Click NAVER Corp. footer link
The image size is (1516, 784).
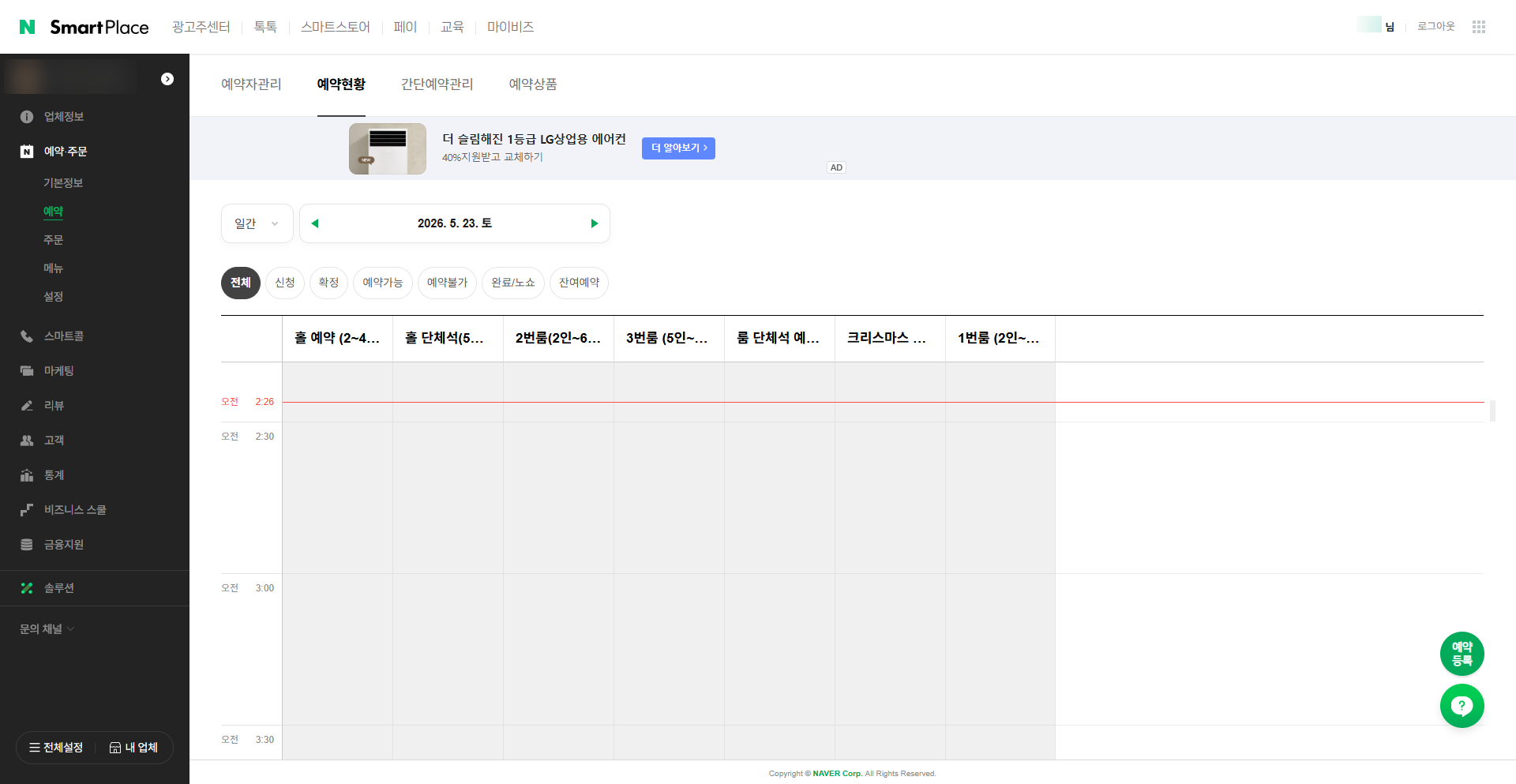(838, 774)
